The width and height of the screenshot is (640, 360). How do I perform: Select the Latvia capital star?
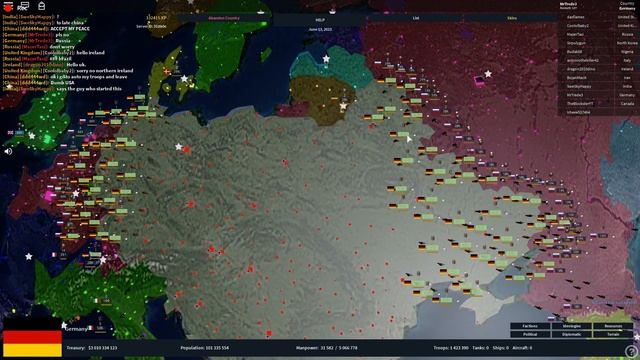(326, 59)
